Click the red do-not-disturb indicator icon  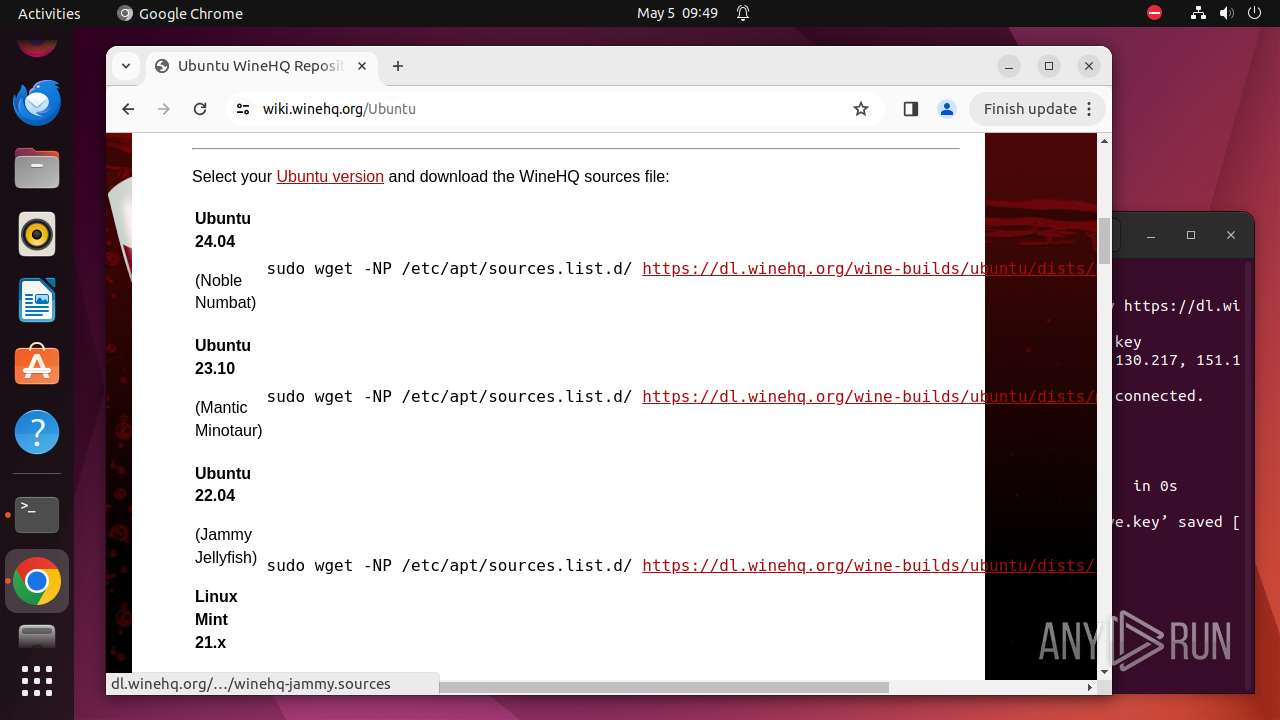[x=1155, y=13]
